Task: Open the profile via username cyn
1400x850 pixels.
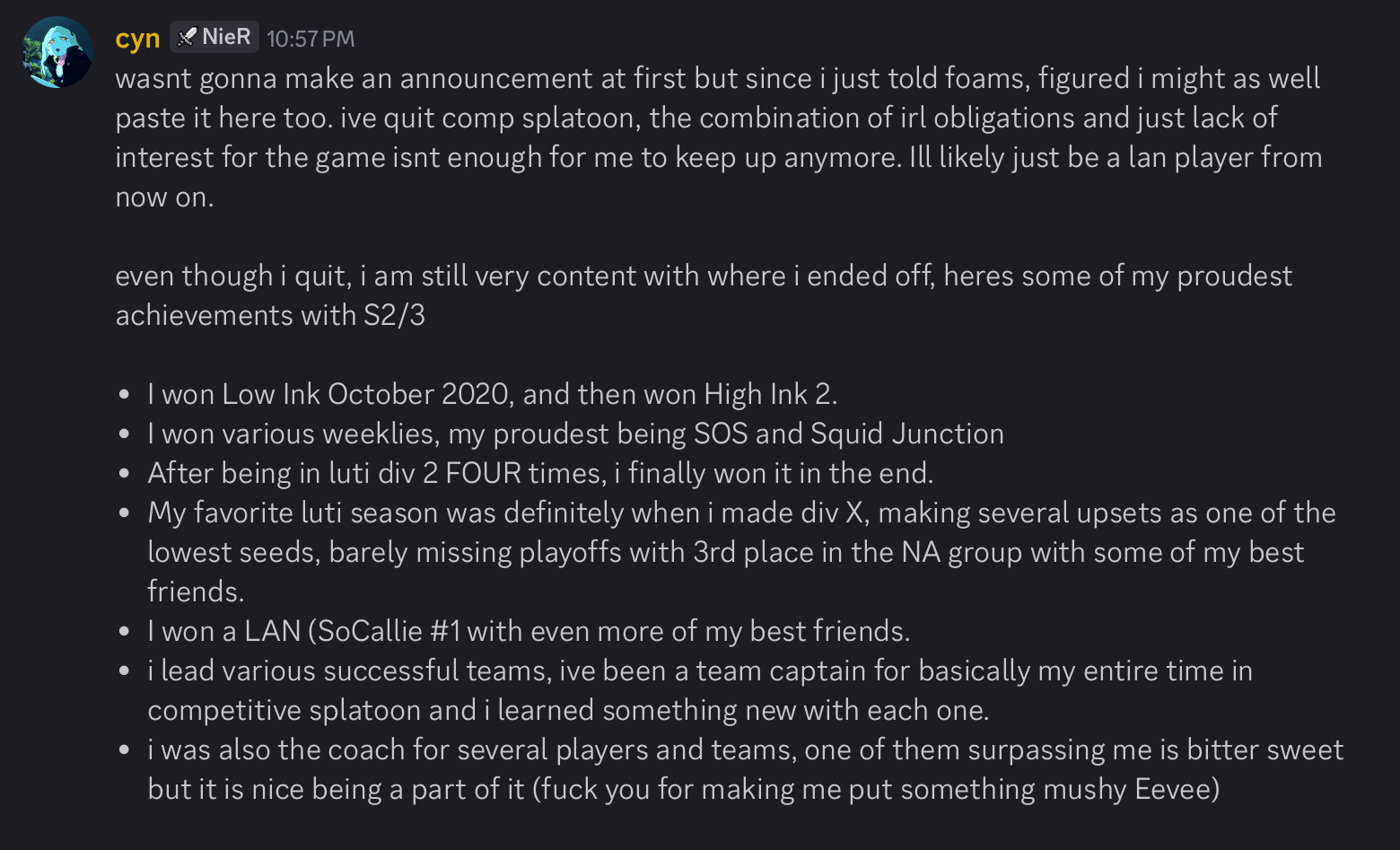Action: point(137,39)
